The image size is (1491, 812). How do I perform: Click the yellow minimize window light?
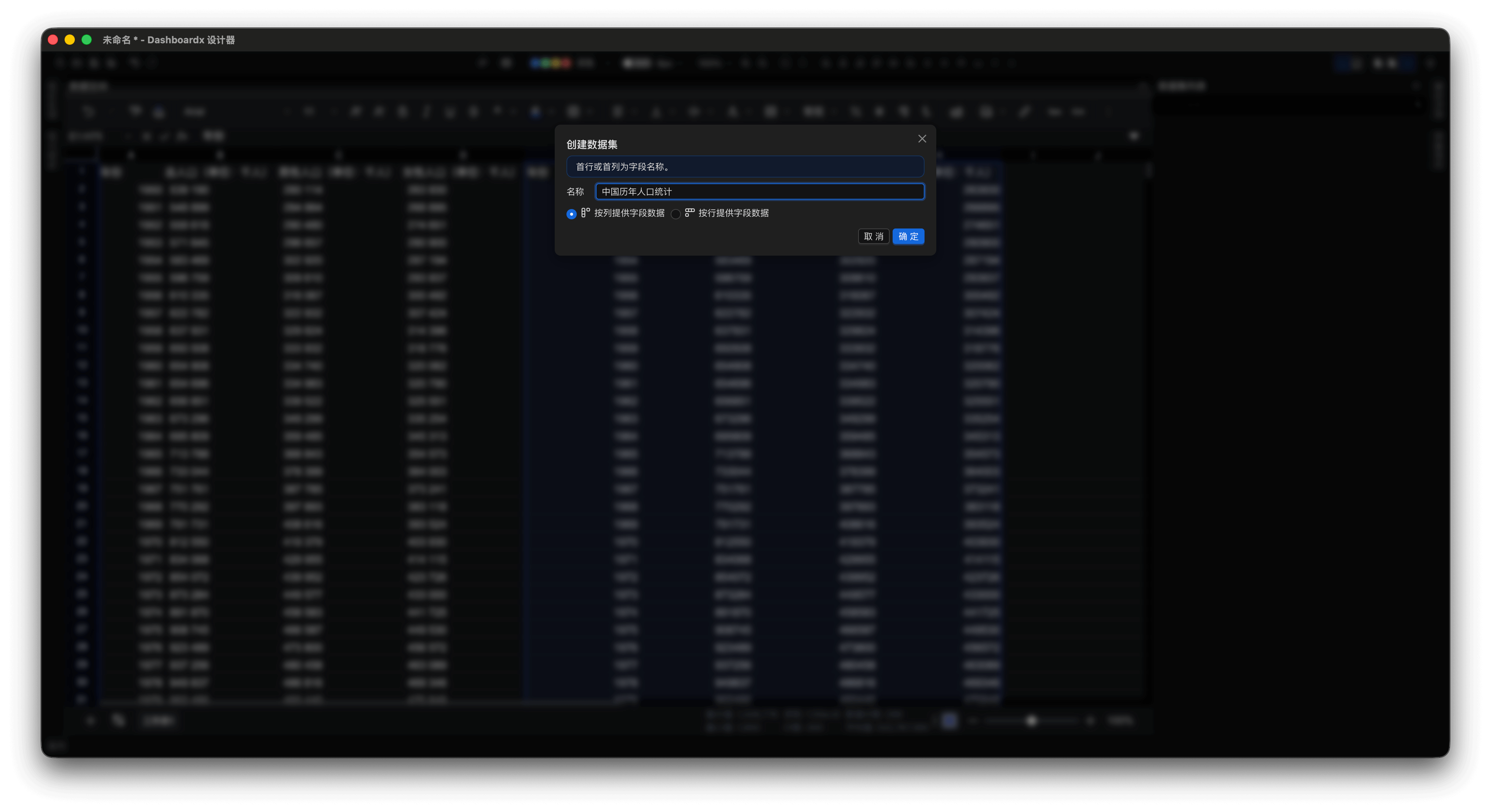pos(69,40)
